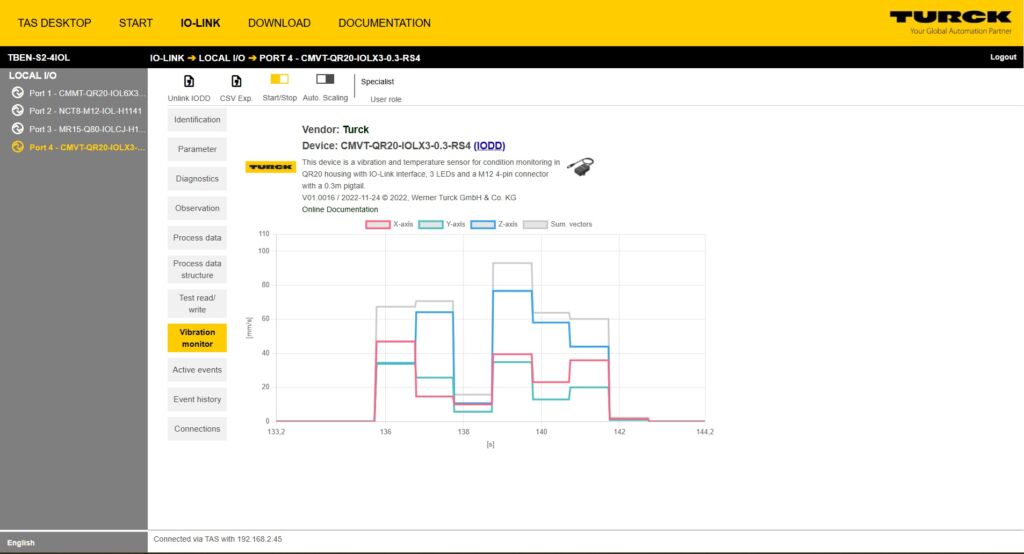Screen dimensions: 1024x554
Task: Click the Port 4 IO-Link icon
Action: point(17,148)
